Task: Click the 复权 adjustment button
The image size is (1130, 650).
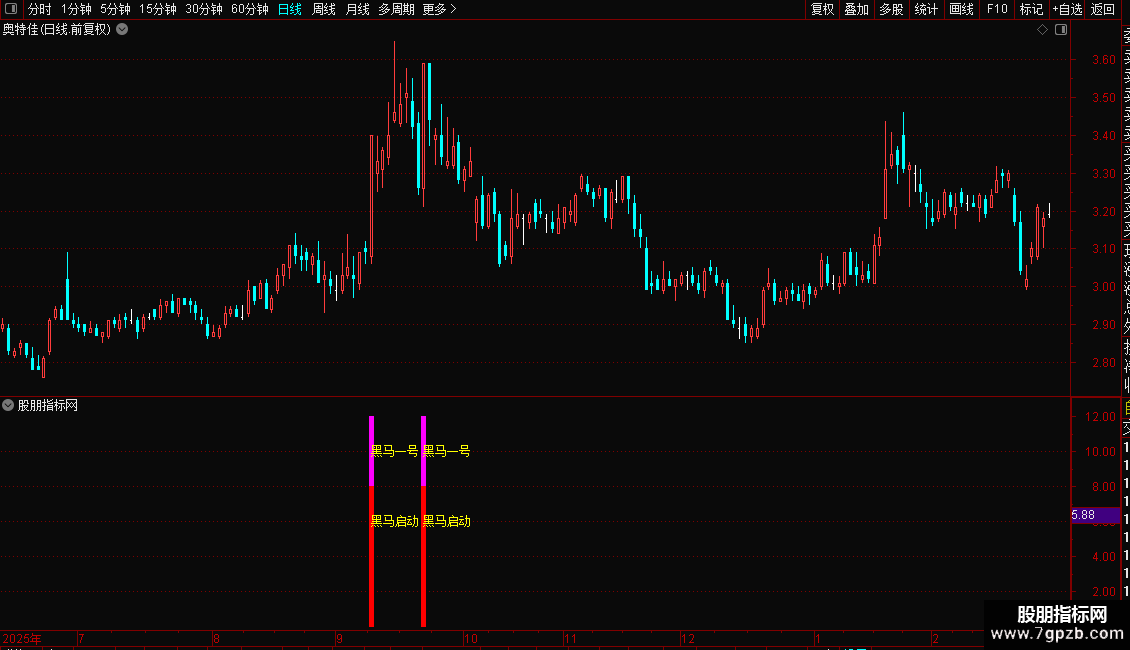Action: (822, 9)
